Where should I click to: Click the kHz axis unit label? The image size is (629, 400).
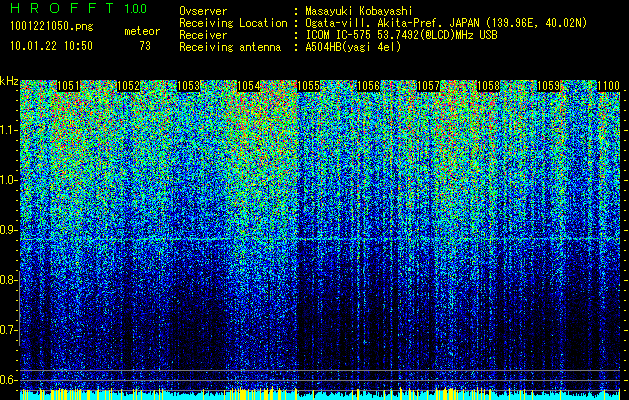pyautogui.click(x=9, y=81)
